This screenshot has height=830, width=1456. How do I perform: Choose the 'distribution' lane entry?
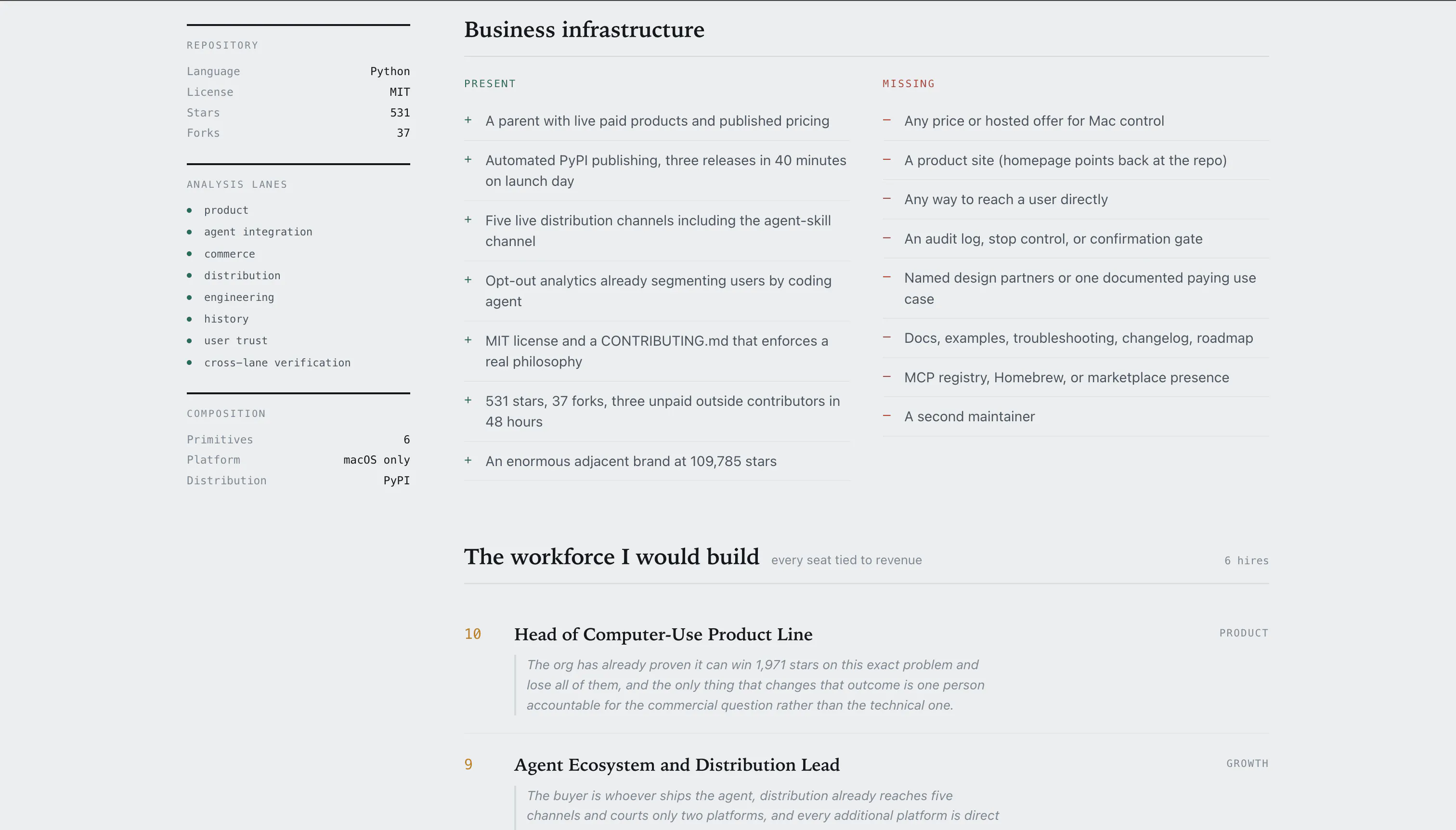coord(242,275)
